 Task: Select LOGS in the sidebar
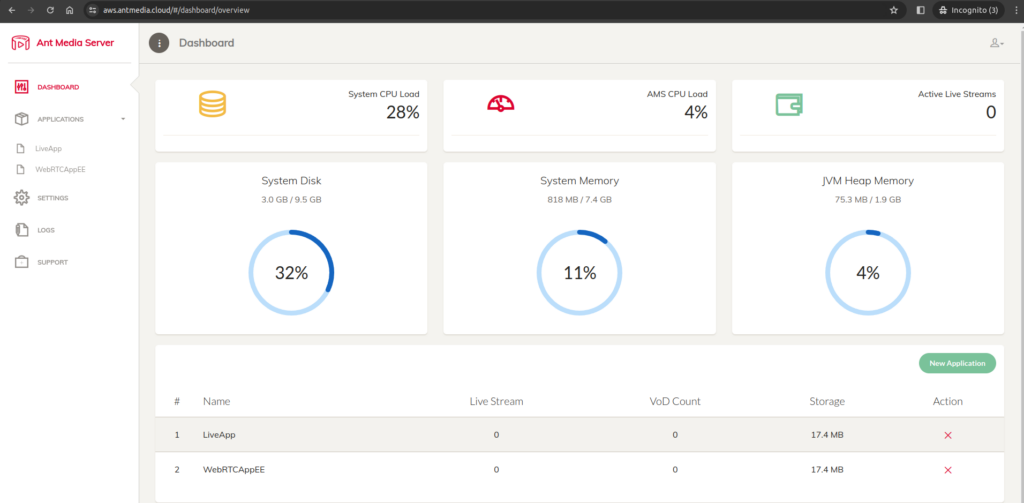[46, 230]
